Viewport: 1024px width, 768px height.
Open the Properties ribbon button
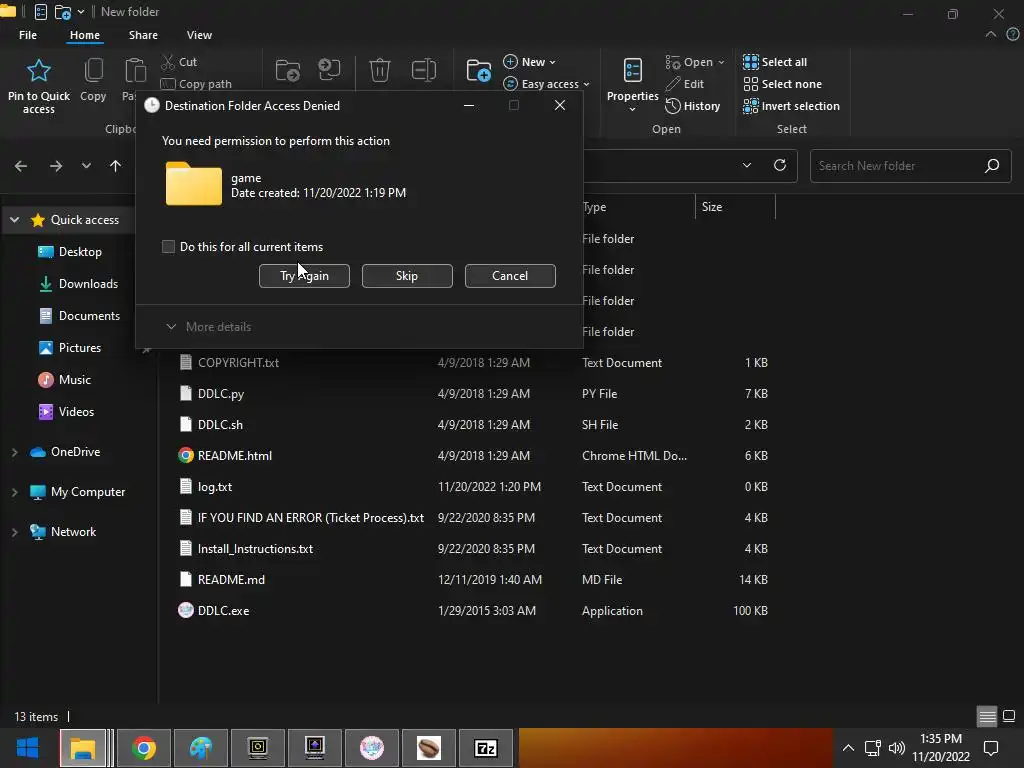point(632,84)
